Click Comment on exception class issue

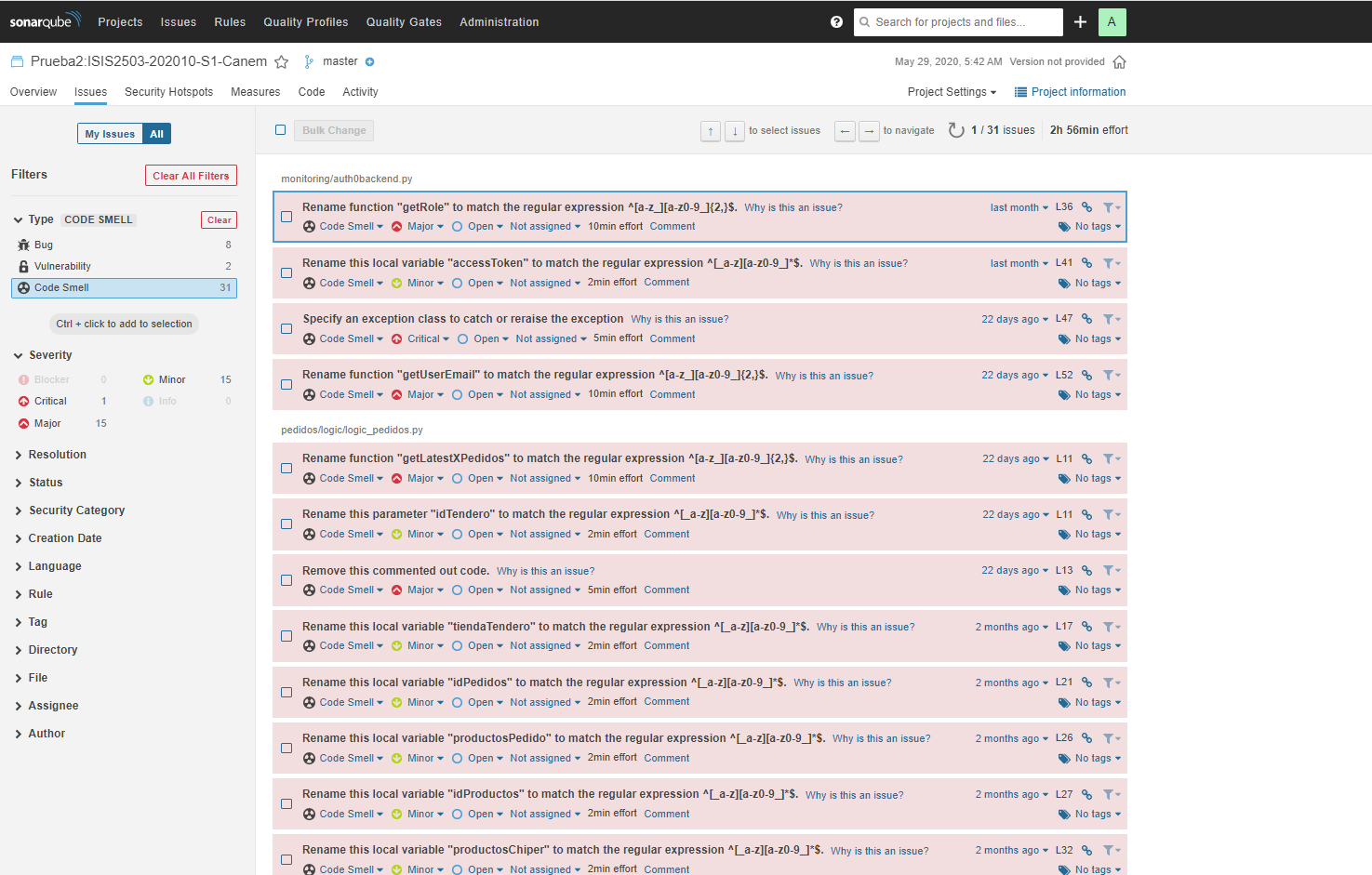(x=673, y=338)
